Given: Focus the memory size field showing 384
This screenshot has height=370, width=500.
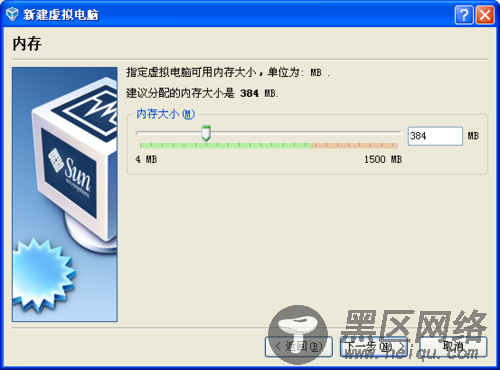Looking at the screenshot, I should (435, 136).
